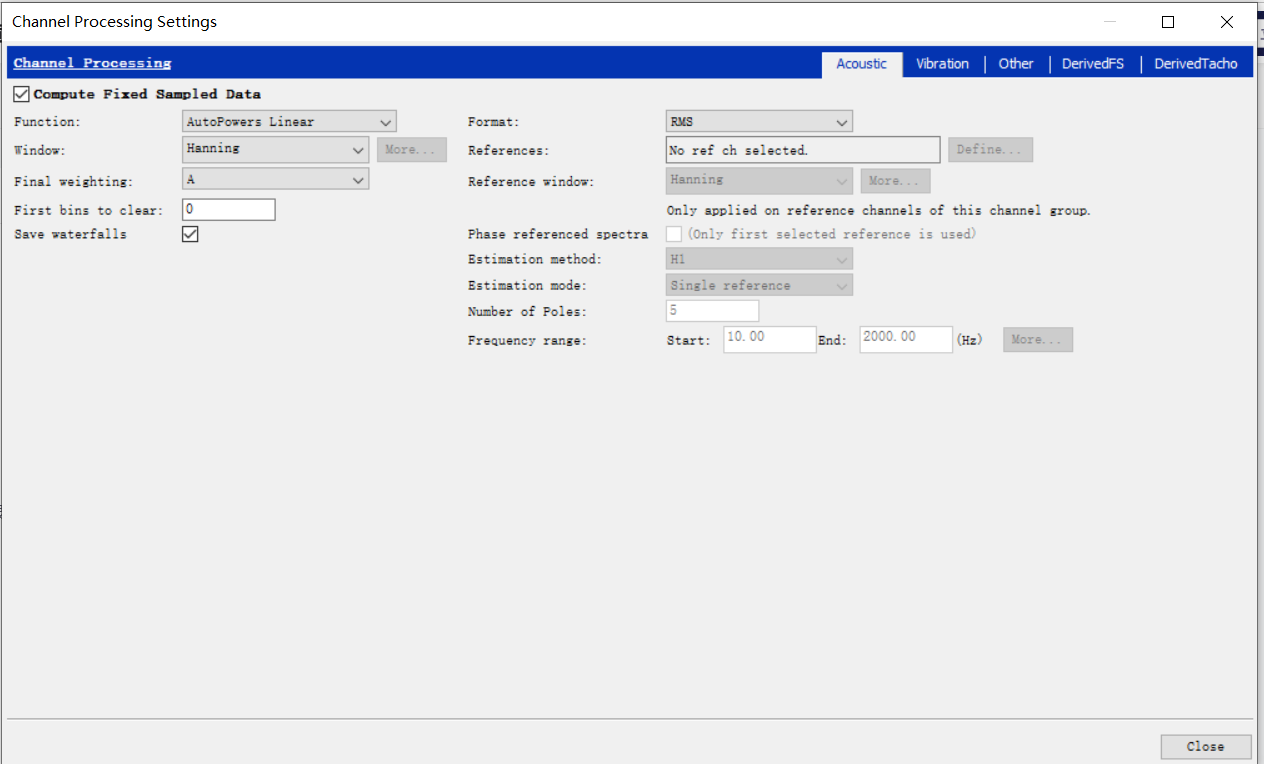Uncheck Compute Fixed Sampled Data

(x=21, y=93)
